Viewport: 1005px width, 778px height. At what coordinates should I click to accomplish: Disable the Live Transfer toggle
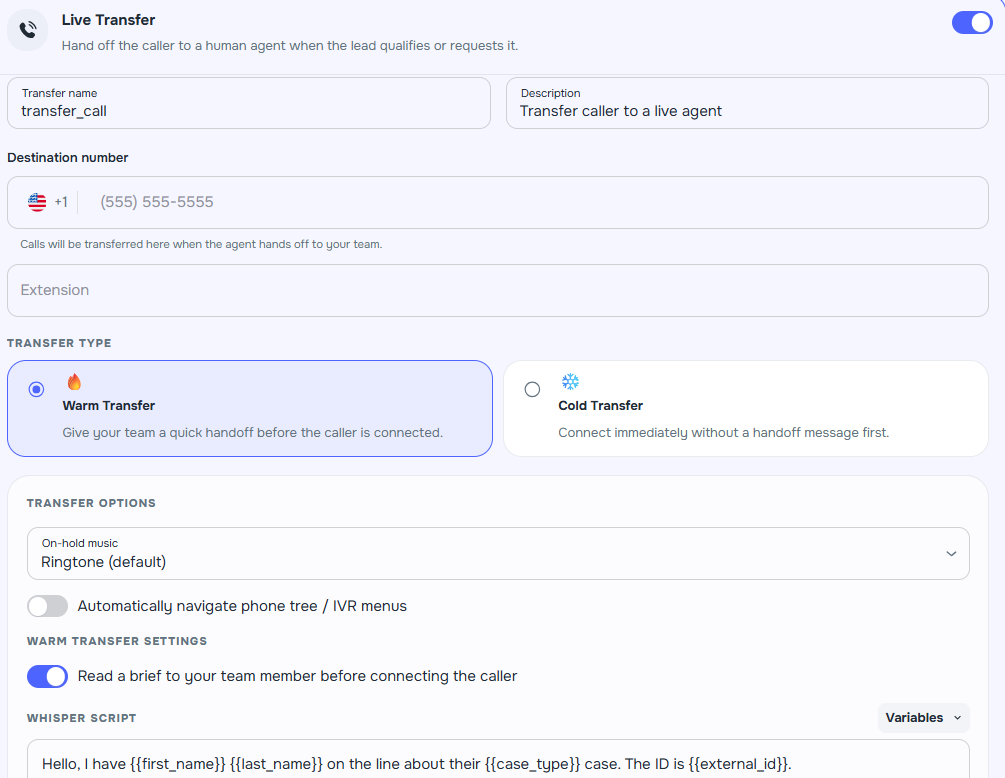tap(971, 23)
